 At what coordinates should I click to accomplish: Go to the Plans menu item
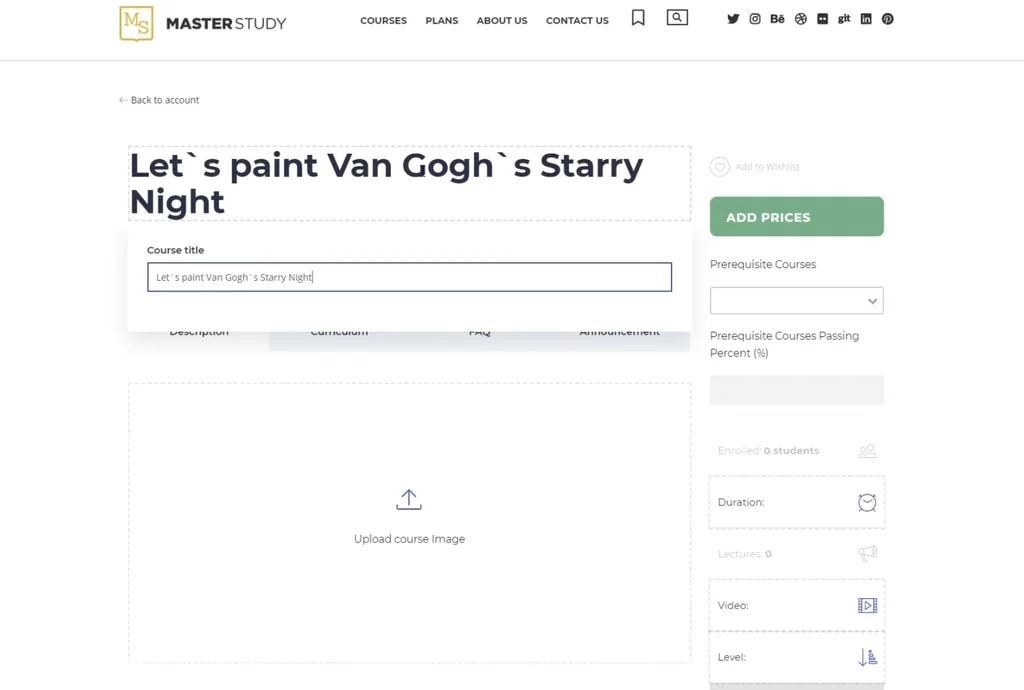tap(441, 20)
